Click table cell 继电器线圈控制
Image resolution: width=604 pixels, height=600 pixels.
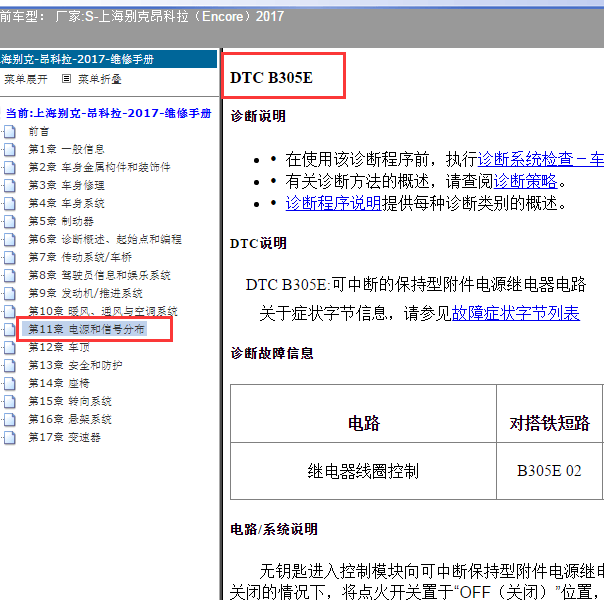coord(363,471)
